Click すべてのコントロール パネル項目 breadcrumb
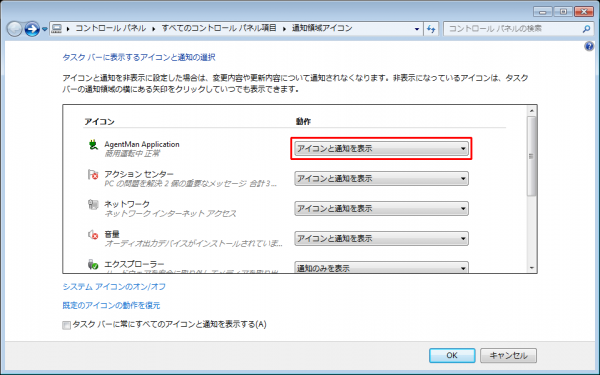 pyautogui.click(x=218, y=28)
